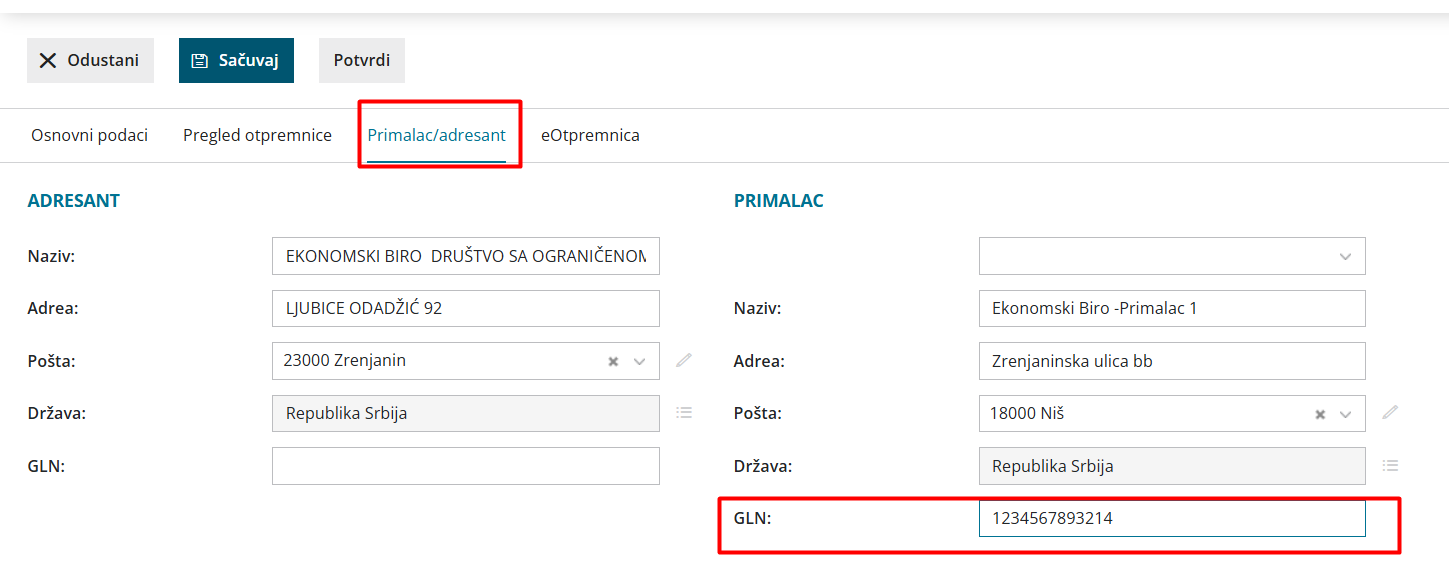Click the Primalac Adrea field Zrenjaninska ulica bb

[x=1172, y=361]
